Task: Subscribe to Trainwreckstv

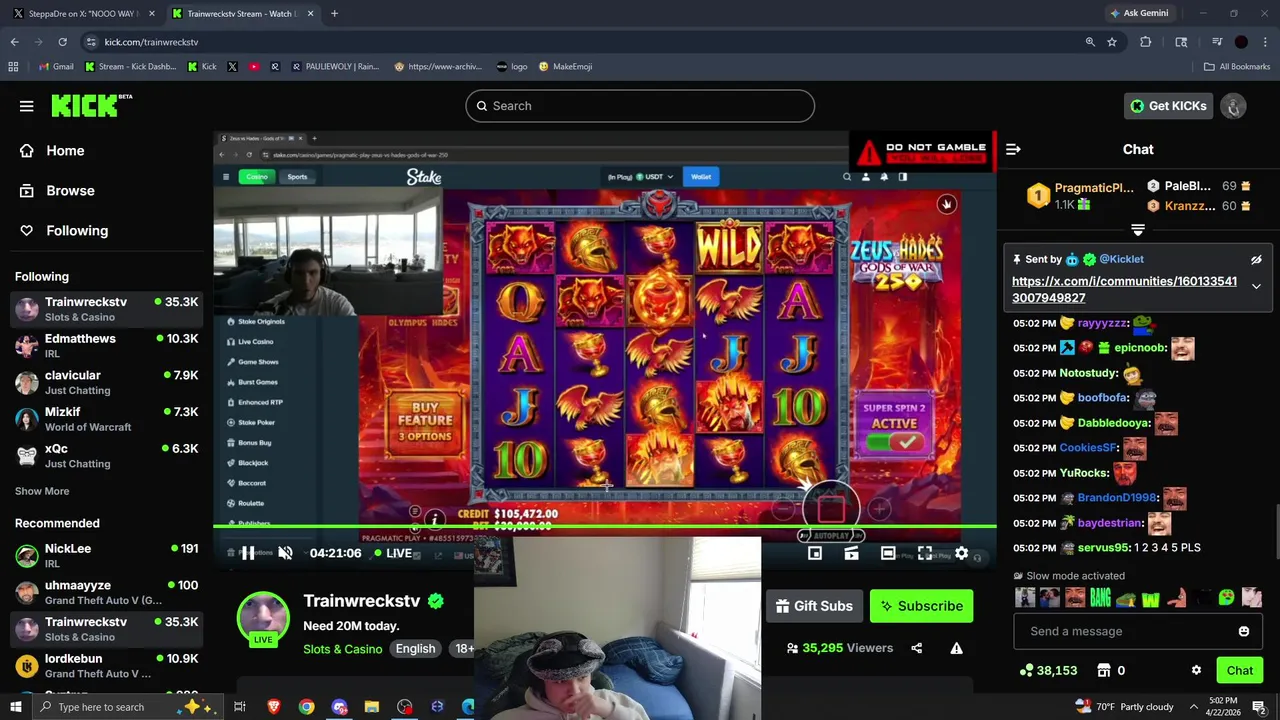Action: pyautogui.click(x=921, y=606)
